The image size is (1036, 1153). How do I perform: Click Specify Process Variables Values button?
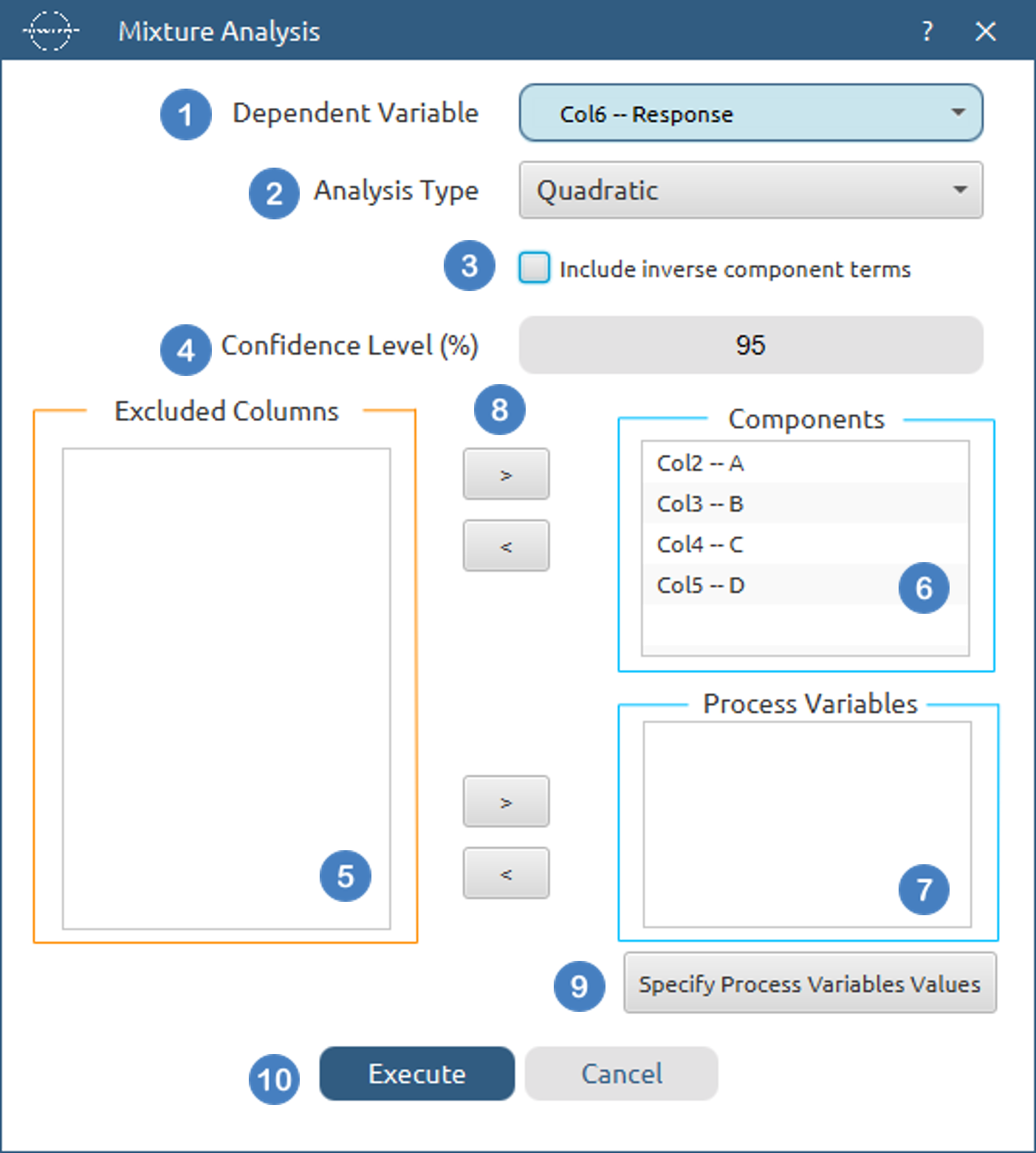click(810, 983)
